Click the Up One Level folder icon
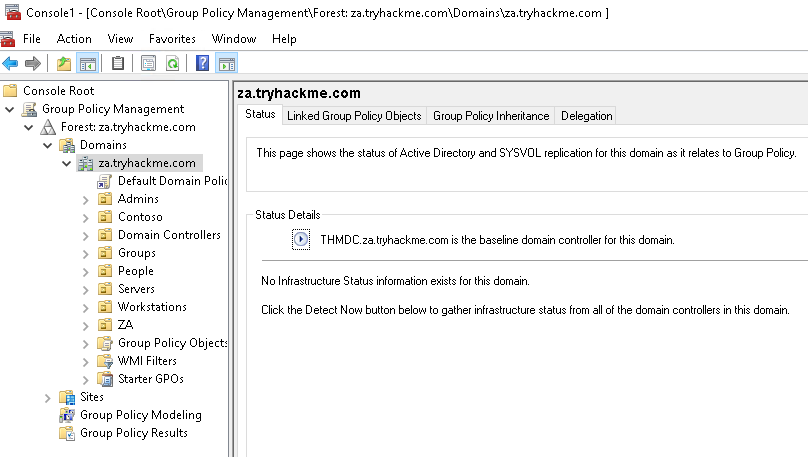This screenshot has height=457, width=808. tap(64, 64)
